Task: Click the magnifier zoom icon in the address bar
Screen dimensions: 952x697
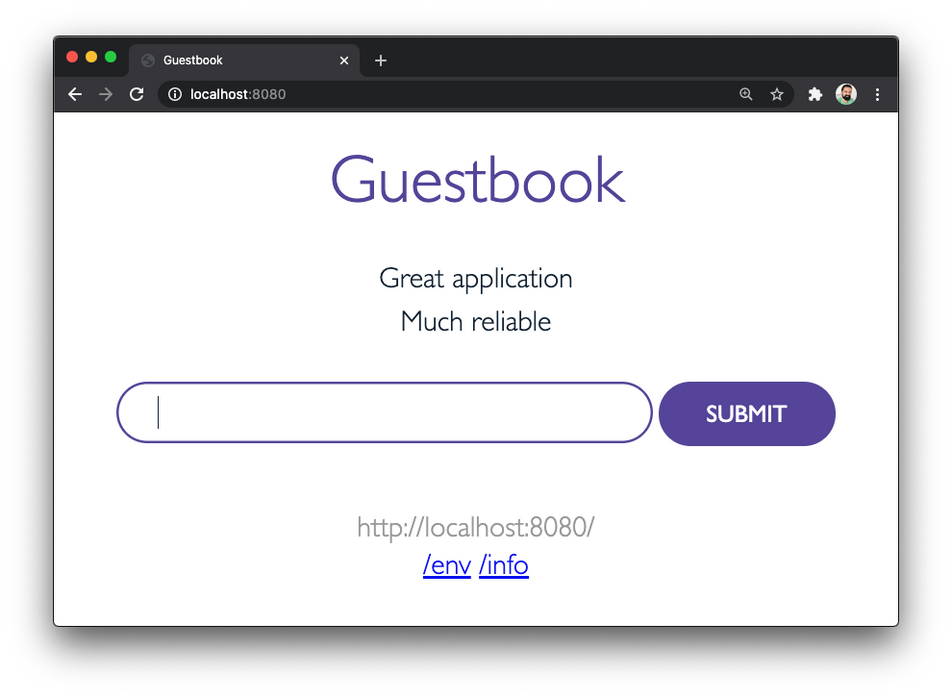Action: pos(746,94)
